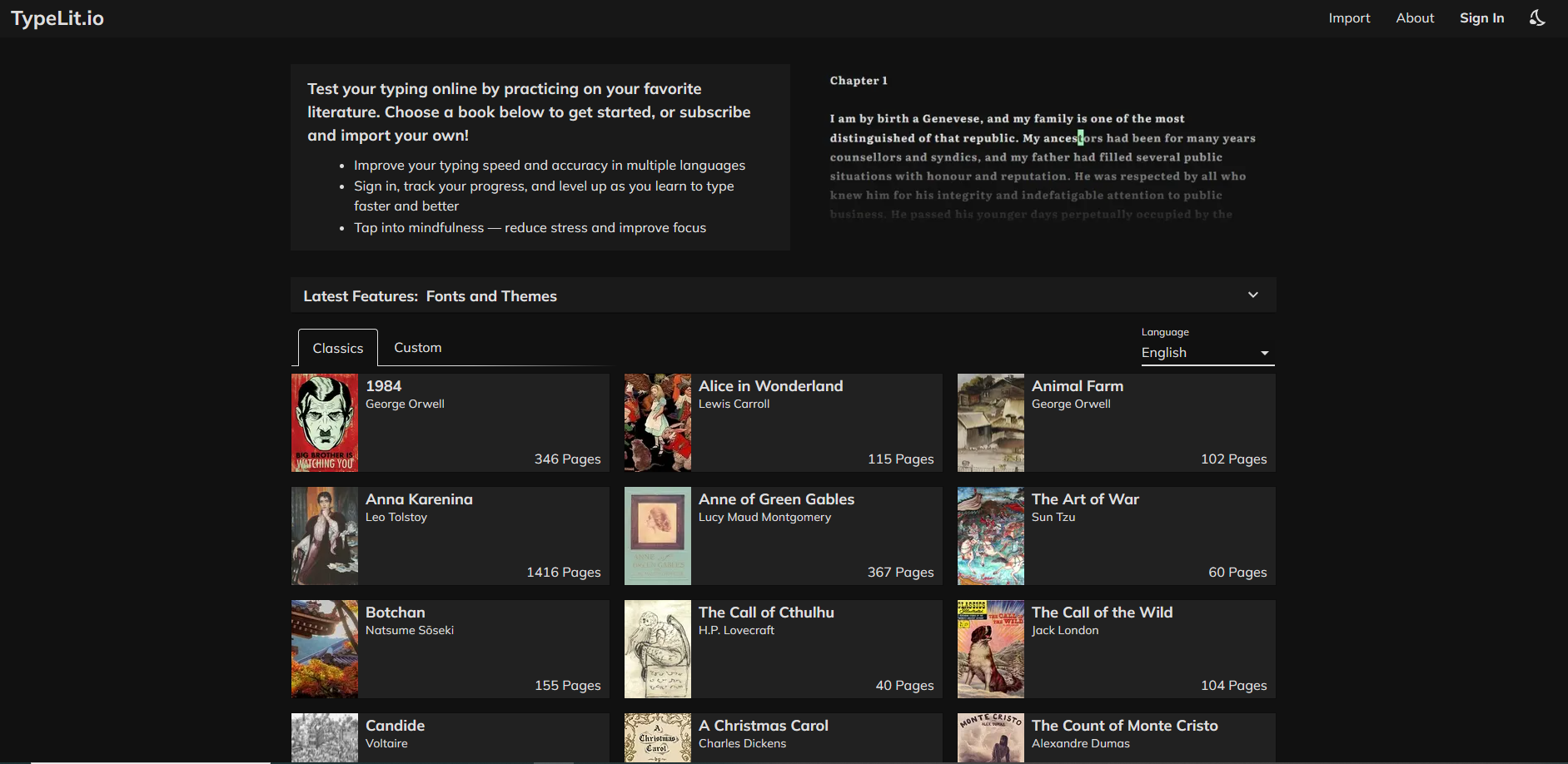
Task: Click The Call of Cthulhu cover image
Action: click(658, 649)
